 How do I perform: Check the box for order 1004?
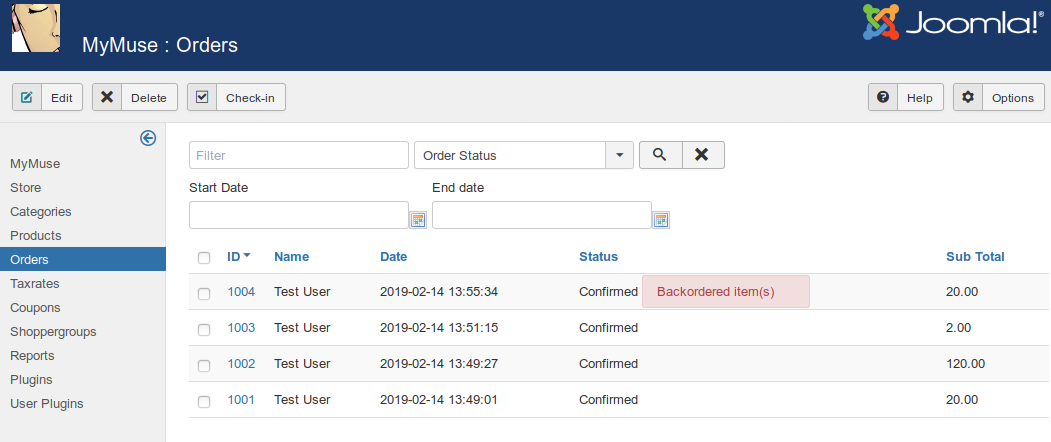click(x=204, y=293)
